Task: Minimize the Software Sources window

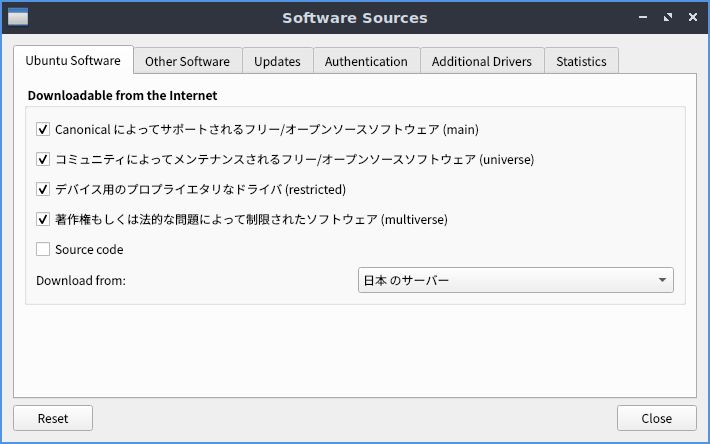Action: 643,18
